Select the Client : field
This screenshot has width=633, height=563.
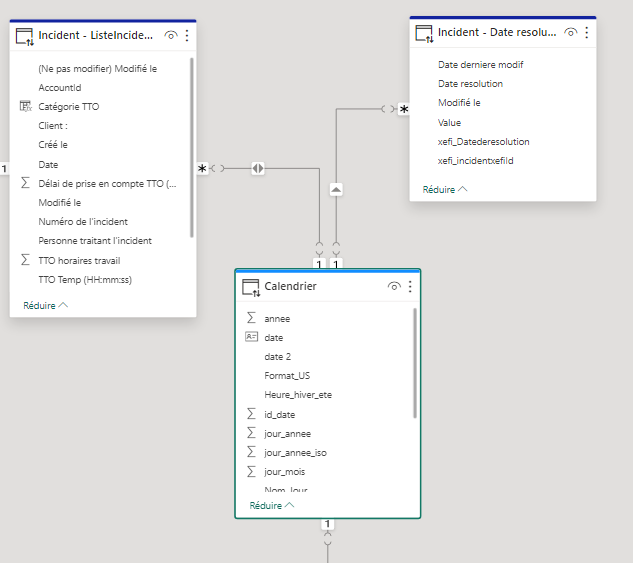click(x=53, y=126)
